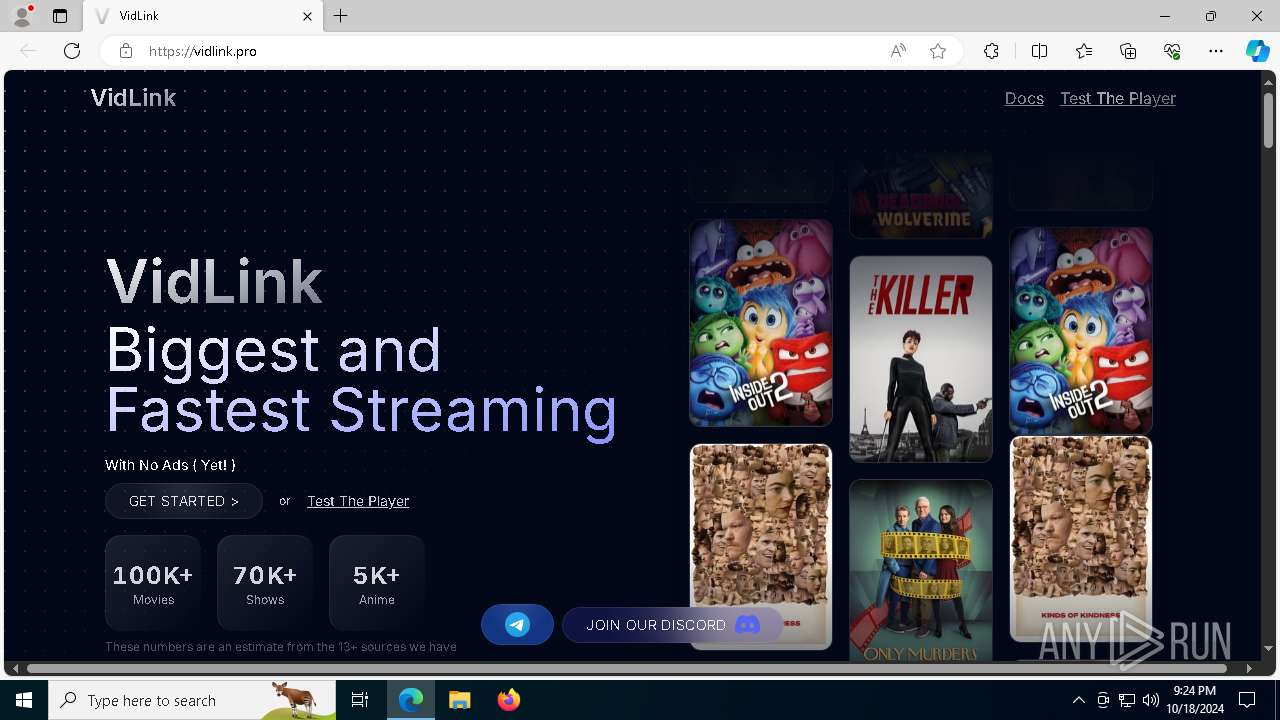Screen dimensions: 1280x720
Task: Click the horizontal page scrollbar
Action: (x=627, y=668)
